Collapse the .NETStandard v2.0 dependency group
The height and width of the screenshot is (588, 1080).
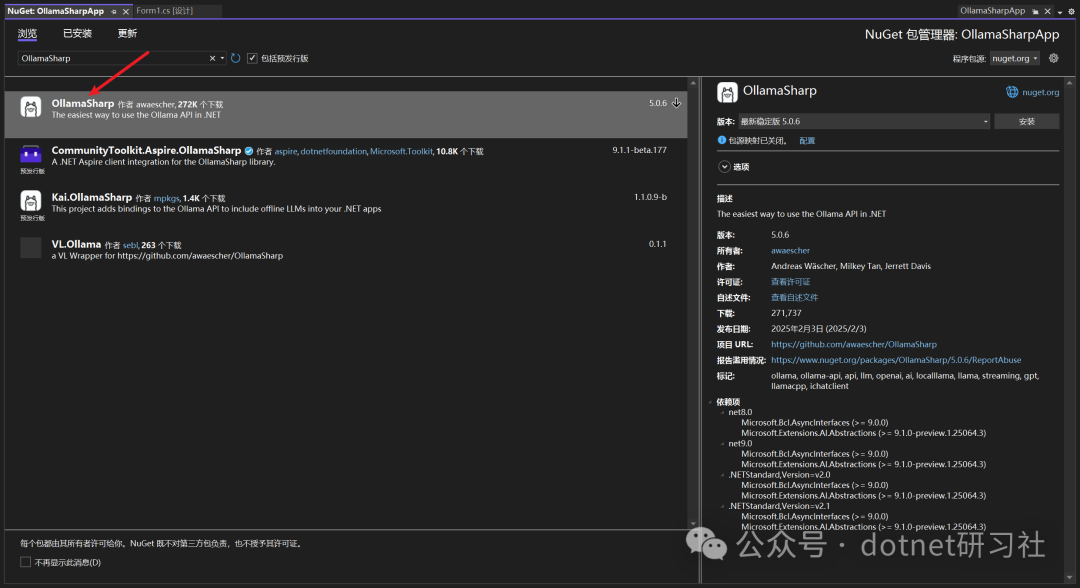tap(723, 475)
